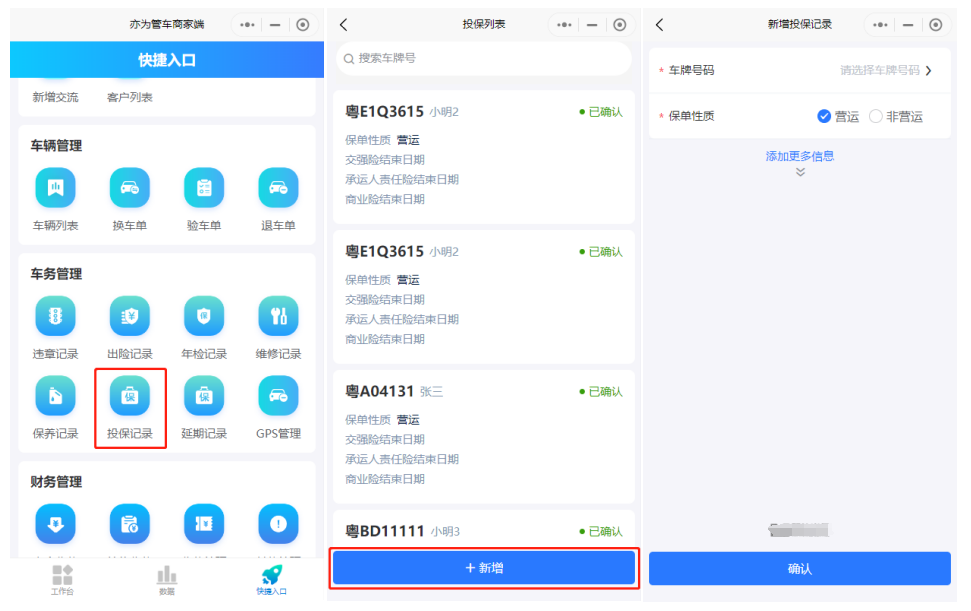Open 违章记录 violation records

pyautogui.click(x=56, y=317)
